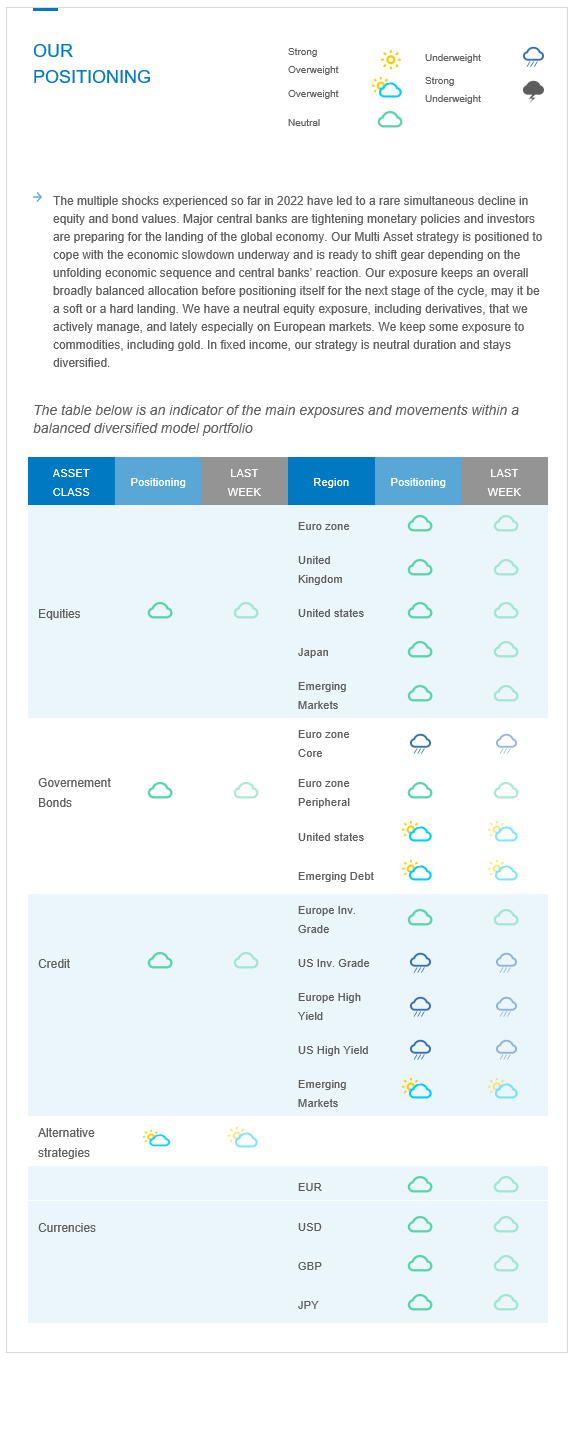573x1450 pixels.
Task: Click Emerging Debt overweight positioning icon
Action: point(417,870)
